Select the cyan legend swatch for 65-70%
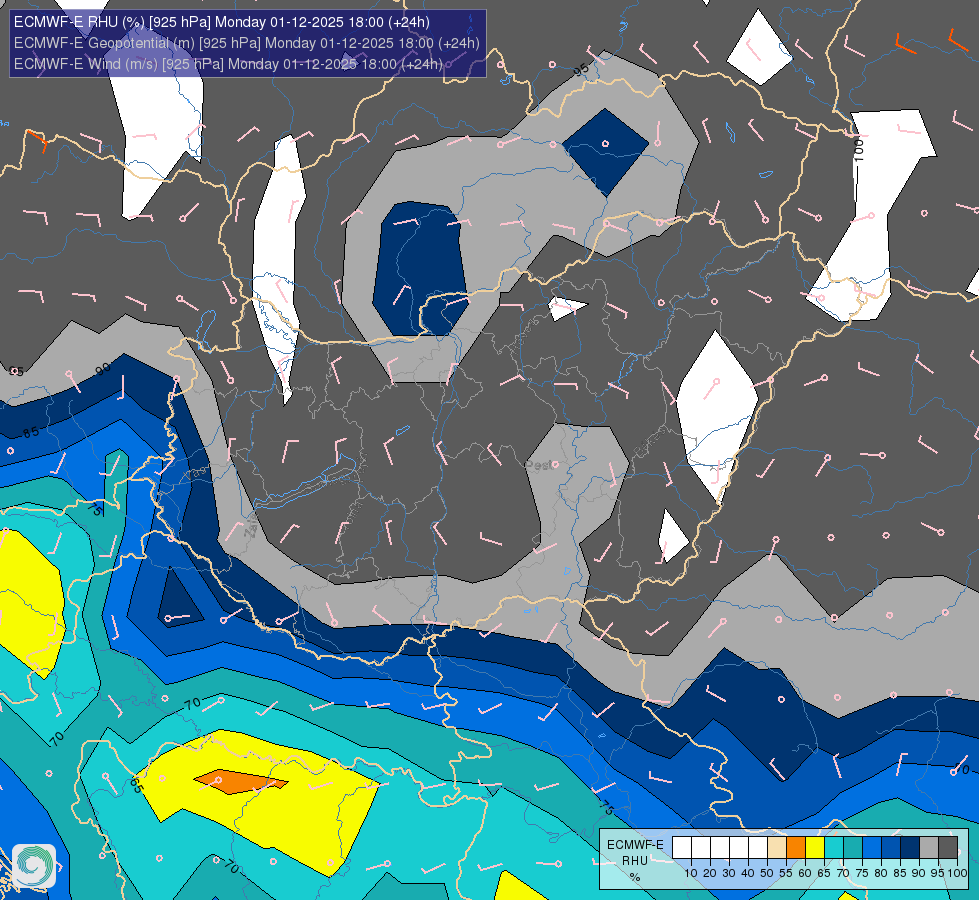 pos(834,848)
